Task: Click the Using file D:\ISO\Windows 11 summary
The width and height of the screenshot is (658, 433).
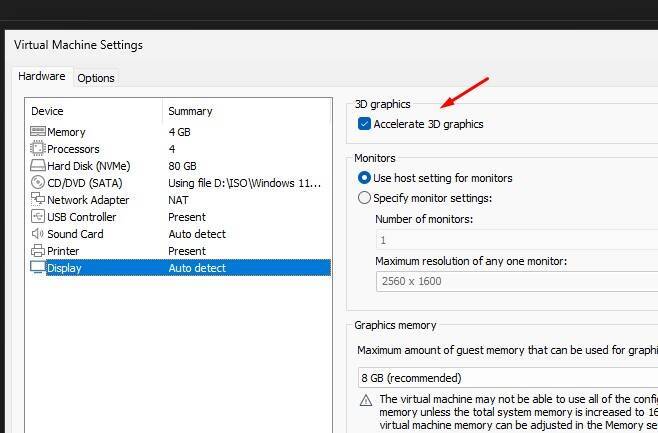Action: (x=245, y=183)
